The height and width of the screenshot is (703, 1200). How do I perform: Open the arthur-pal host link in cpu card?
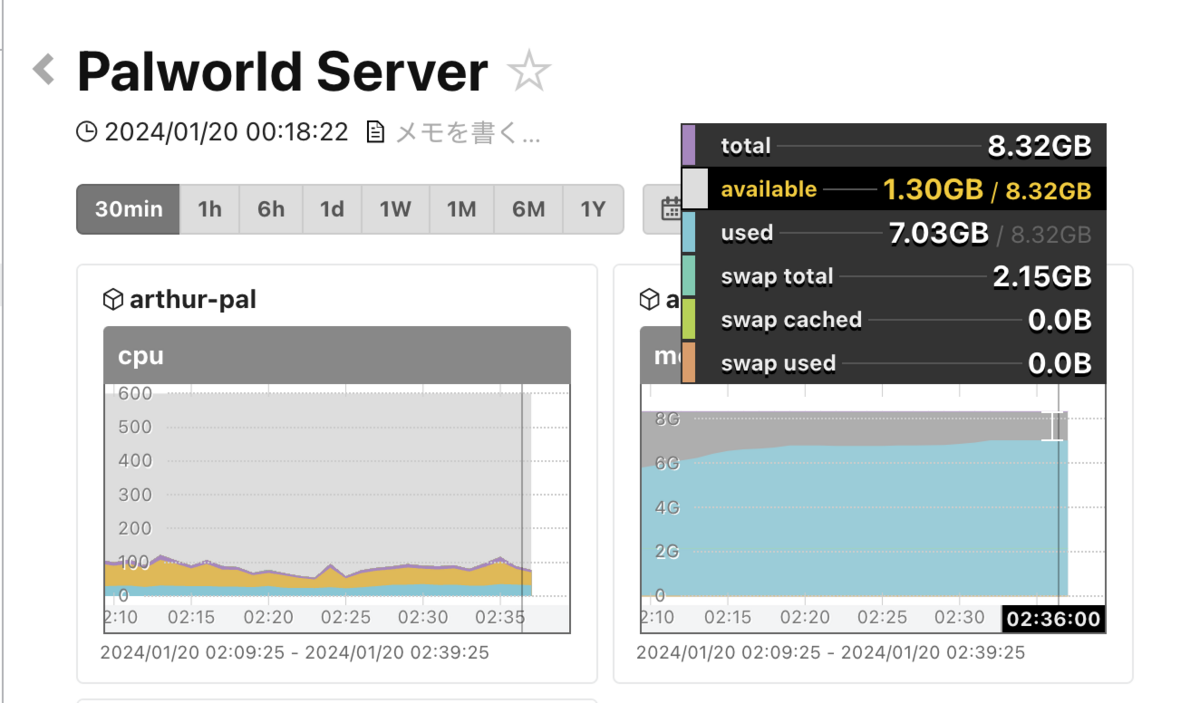pyautogui.click(x=193, y=299)
